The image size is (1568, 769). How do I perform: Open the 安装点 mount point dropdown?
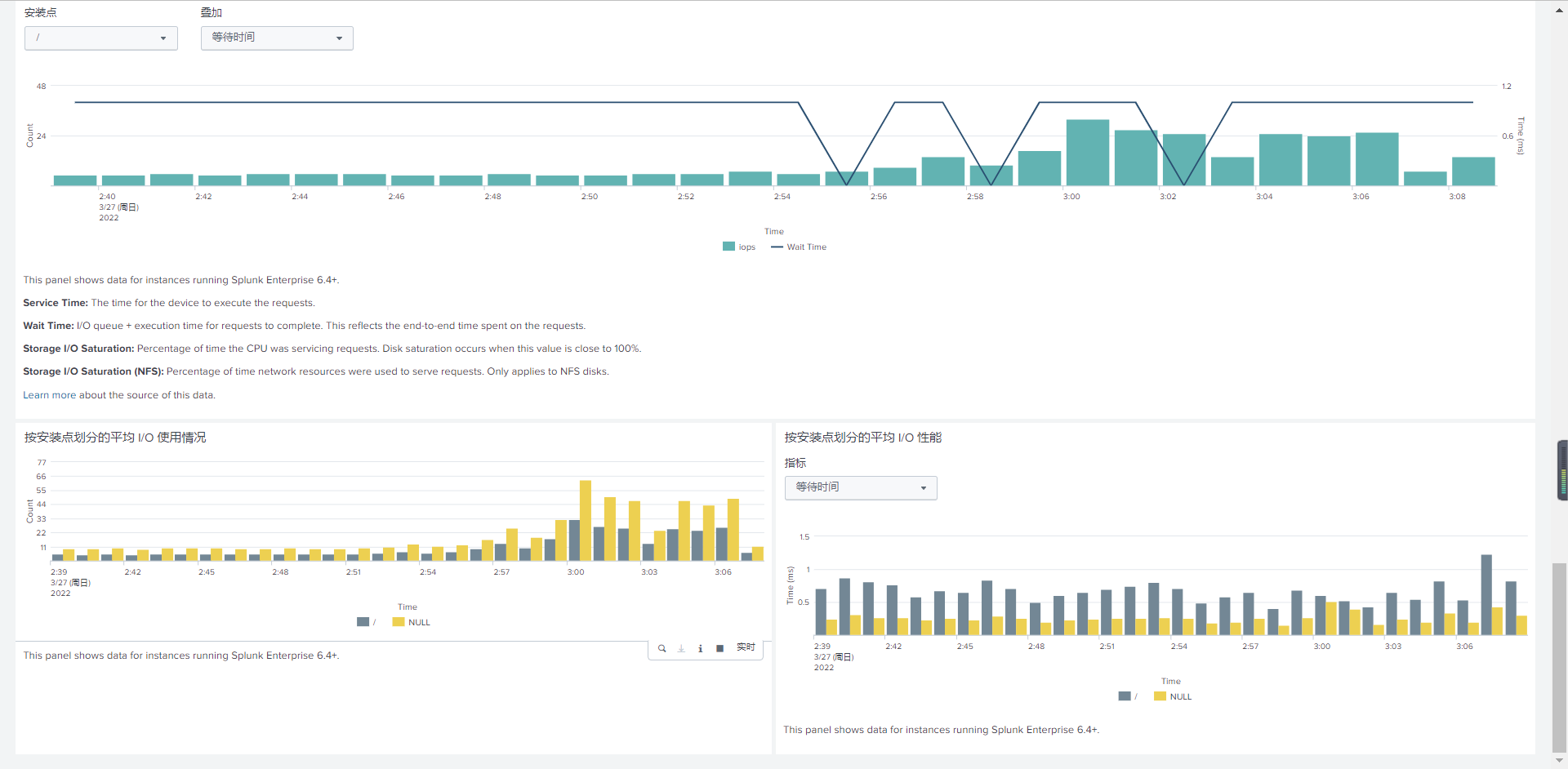pyautogui.click(x=101, y=38)
